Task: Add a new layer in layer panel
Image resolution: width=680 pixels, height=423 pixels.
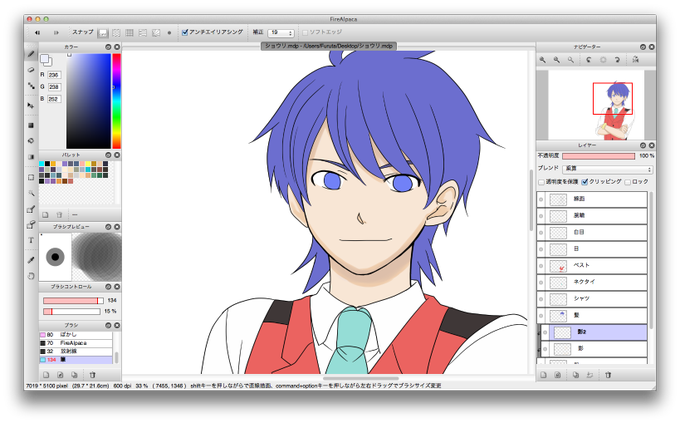Action: pos(544,375)
